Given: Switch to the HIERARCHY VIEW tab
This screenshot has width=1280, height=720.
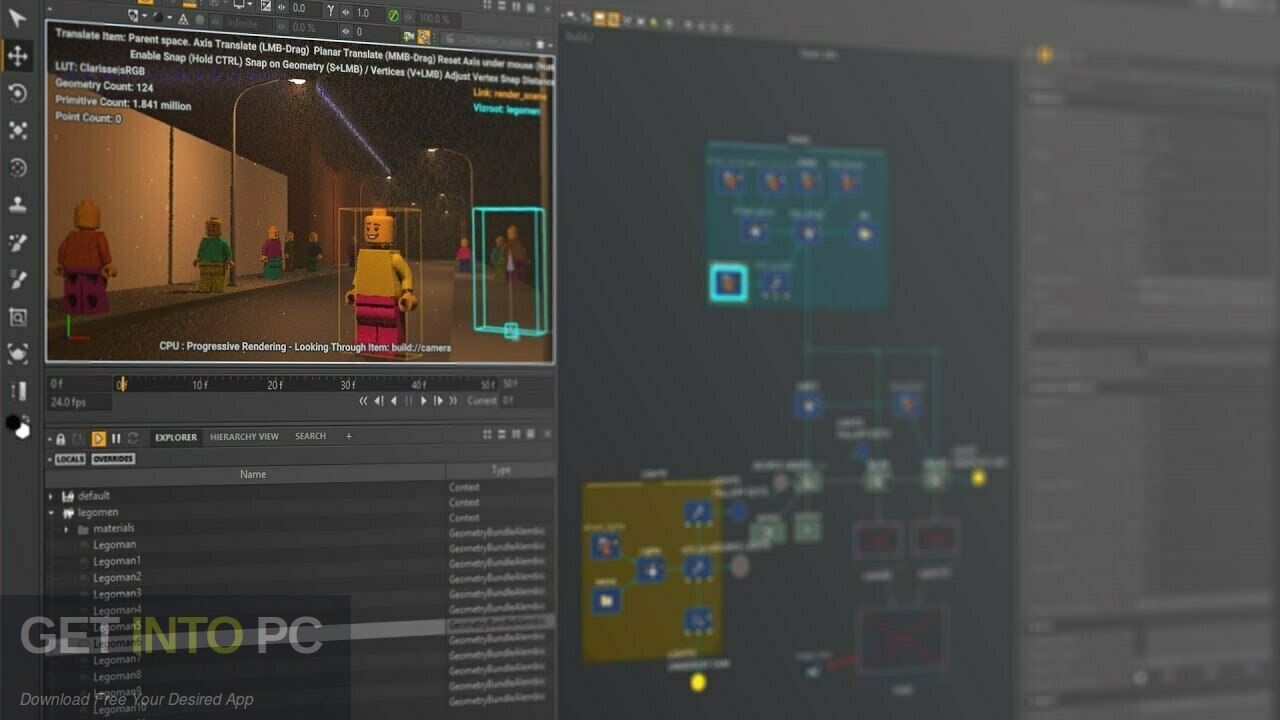Looking at the screenshot, I should (244, 437).
